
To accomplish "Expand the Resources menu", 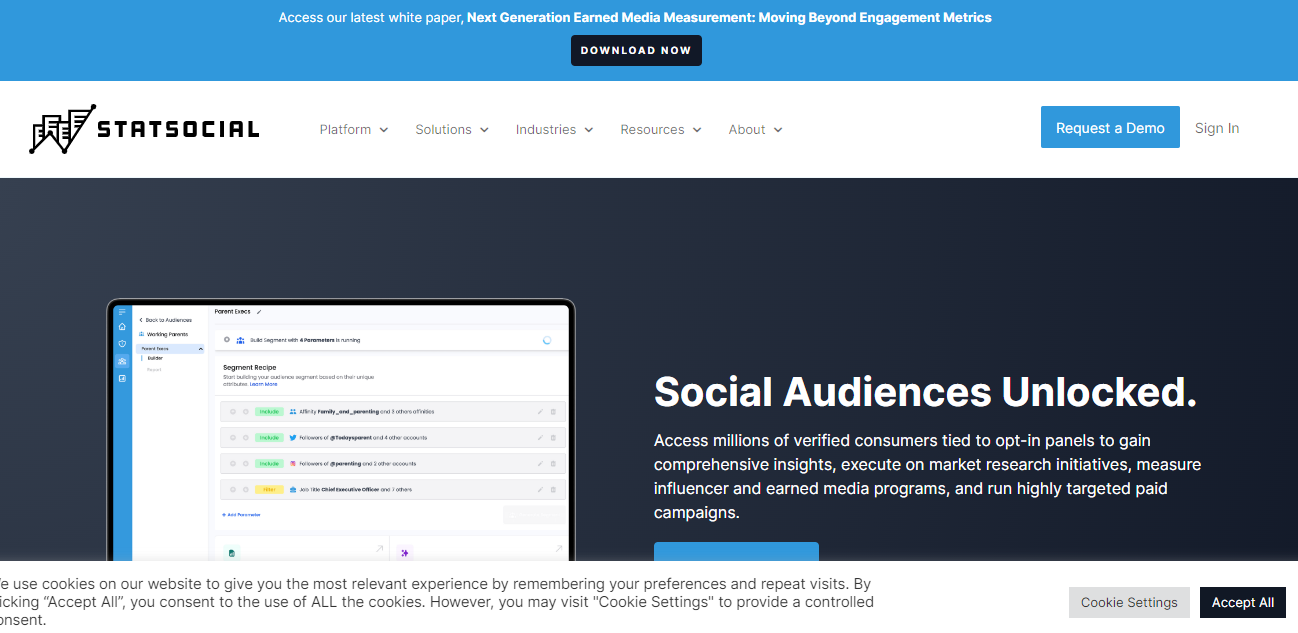I will pyautogui.click(x=661, y=129).
